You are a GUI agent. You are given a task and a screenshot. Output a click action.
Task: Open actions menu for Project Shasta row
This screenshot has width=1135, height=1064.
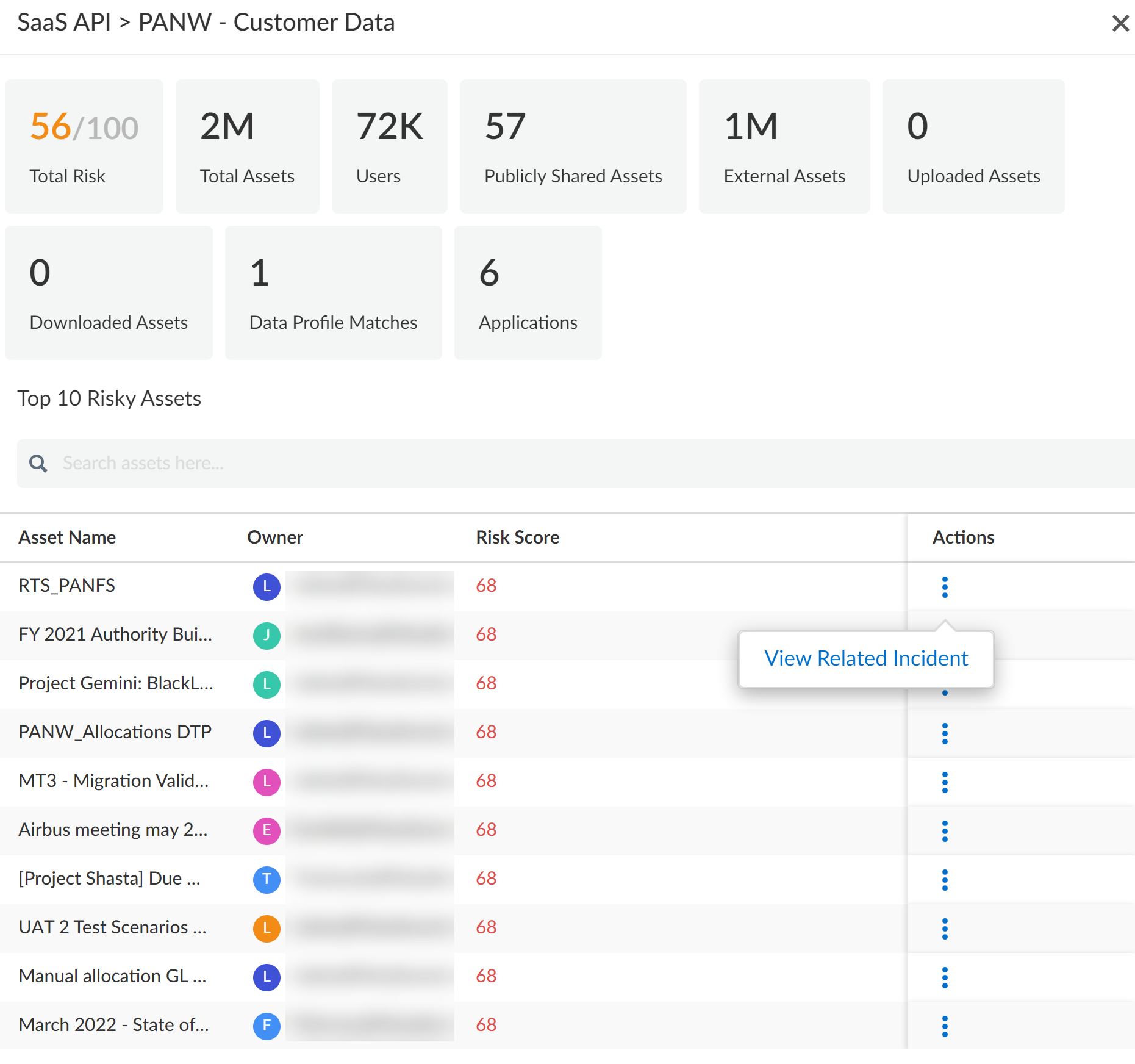coord(944,880)
